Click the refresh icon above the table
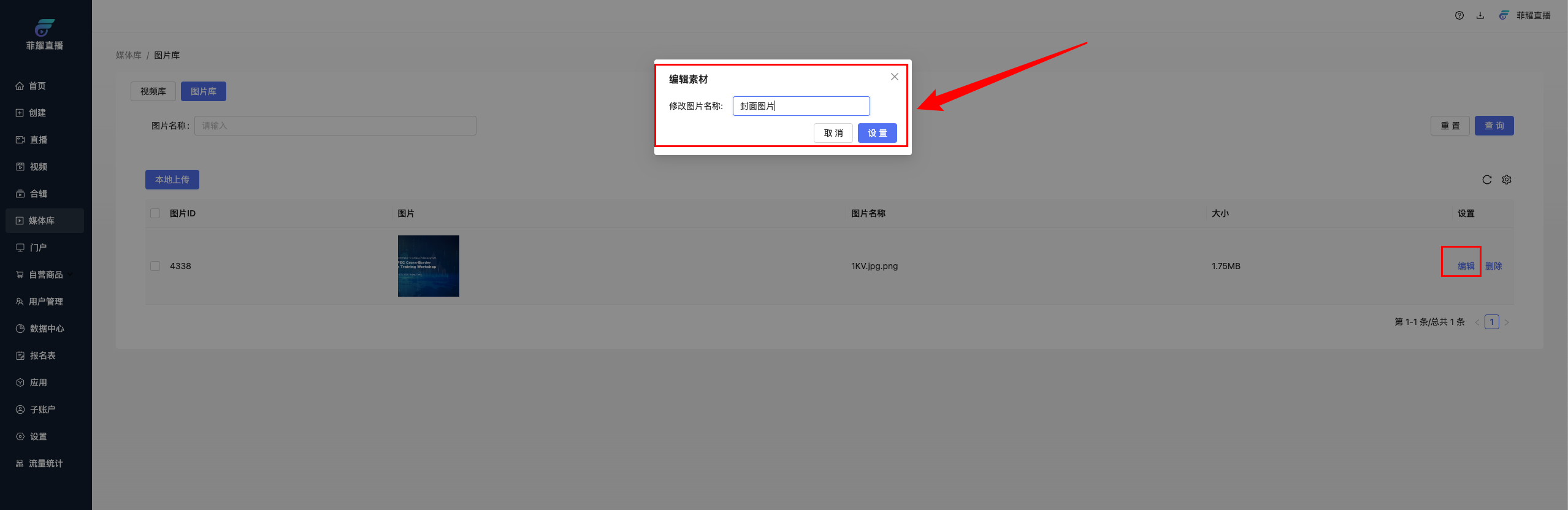 1486,180
